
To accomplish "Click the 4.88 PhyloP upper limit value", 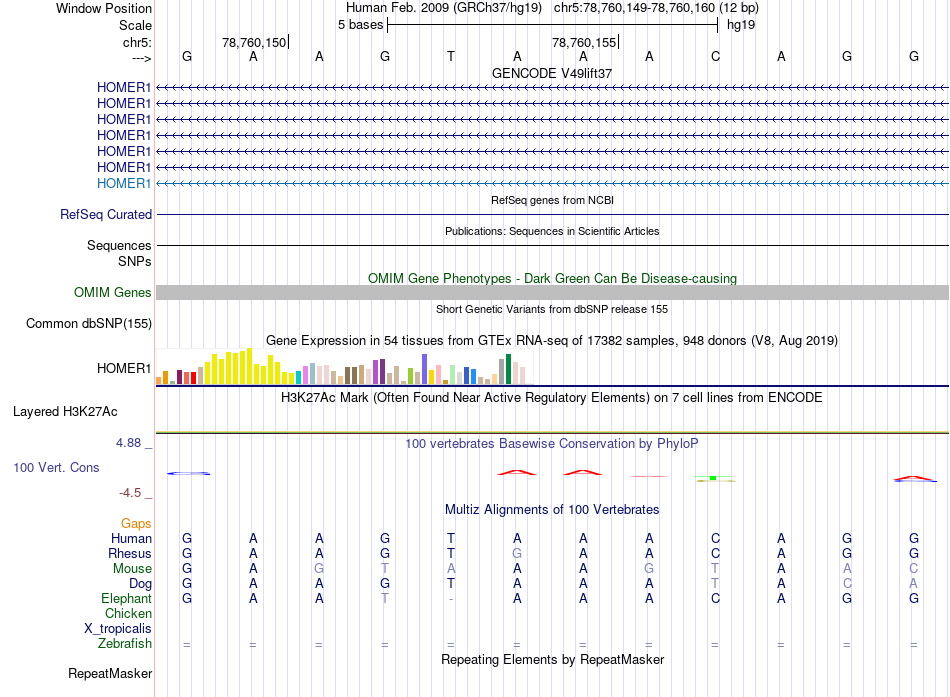I will click(x=128, y=443).
